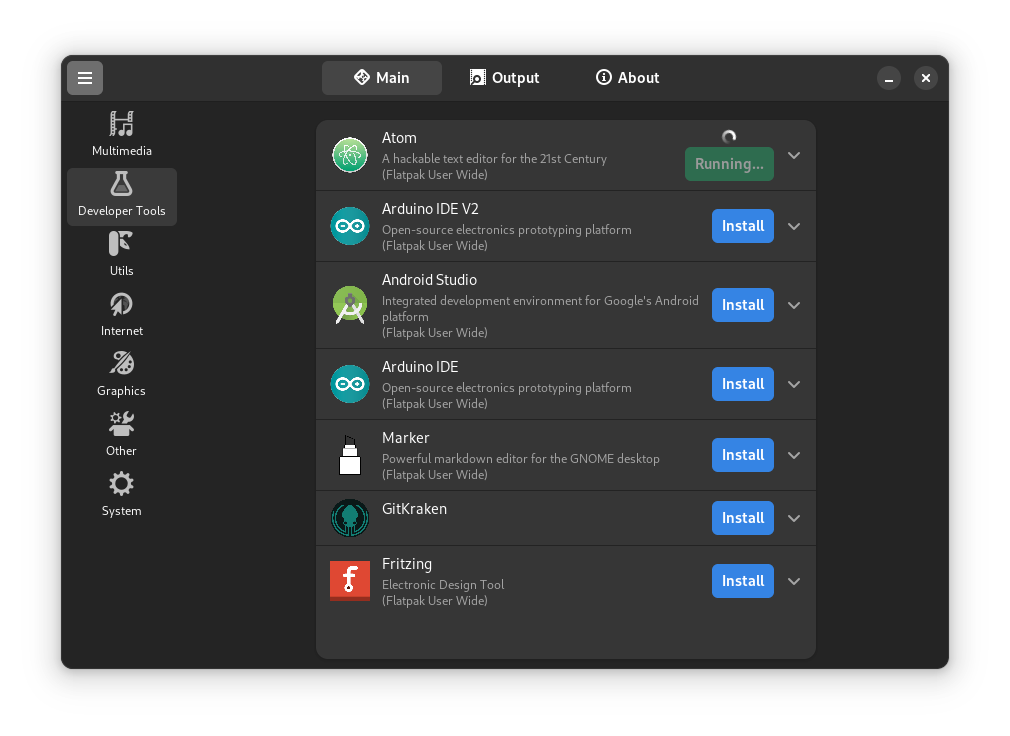Click the loading spinner above Running
The image size is (1010, 736).
pyautogui.click(x=729, y=137)
